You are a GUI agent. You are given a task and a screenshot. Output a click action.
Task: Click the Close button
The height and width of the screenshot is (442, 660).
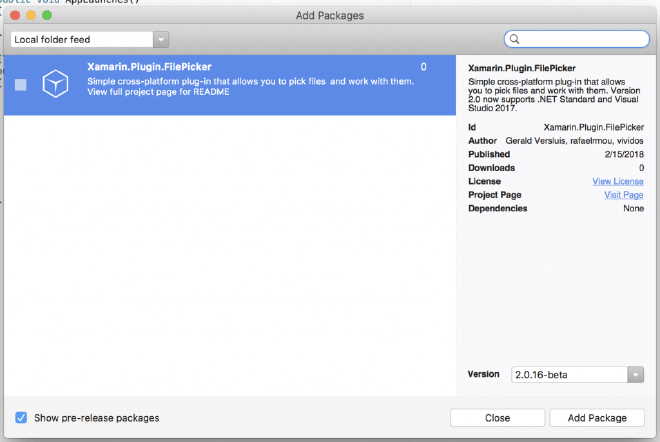(497, 418)
